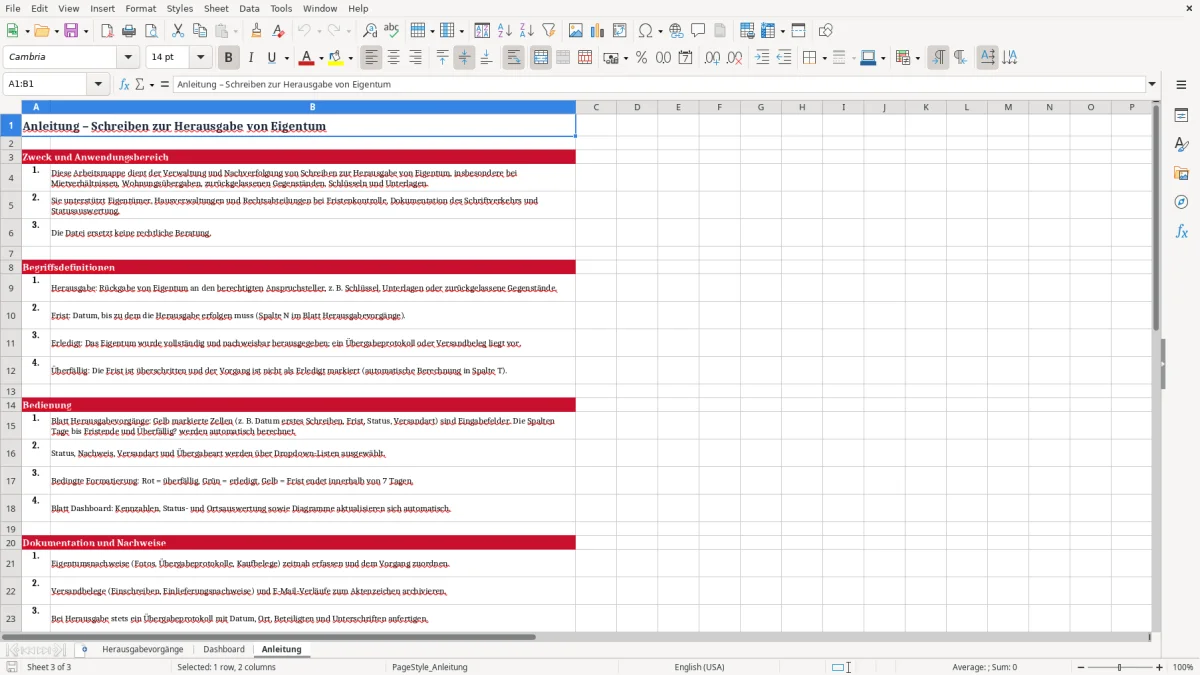Image resolution: width=1200 pixels, height=675 pixels.
Task: Center the cell content vertically
Action: 464,58
